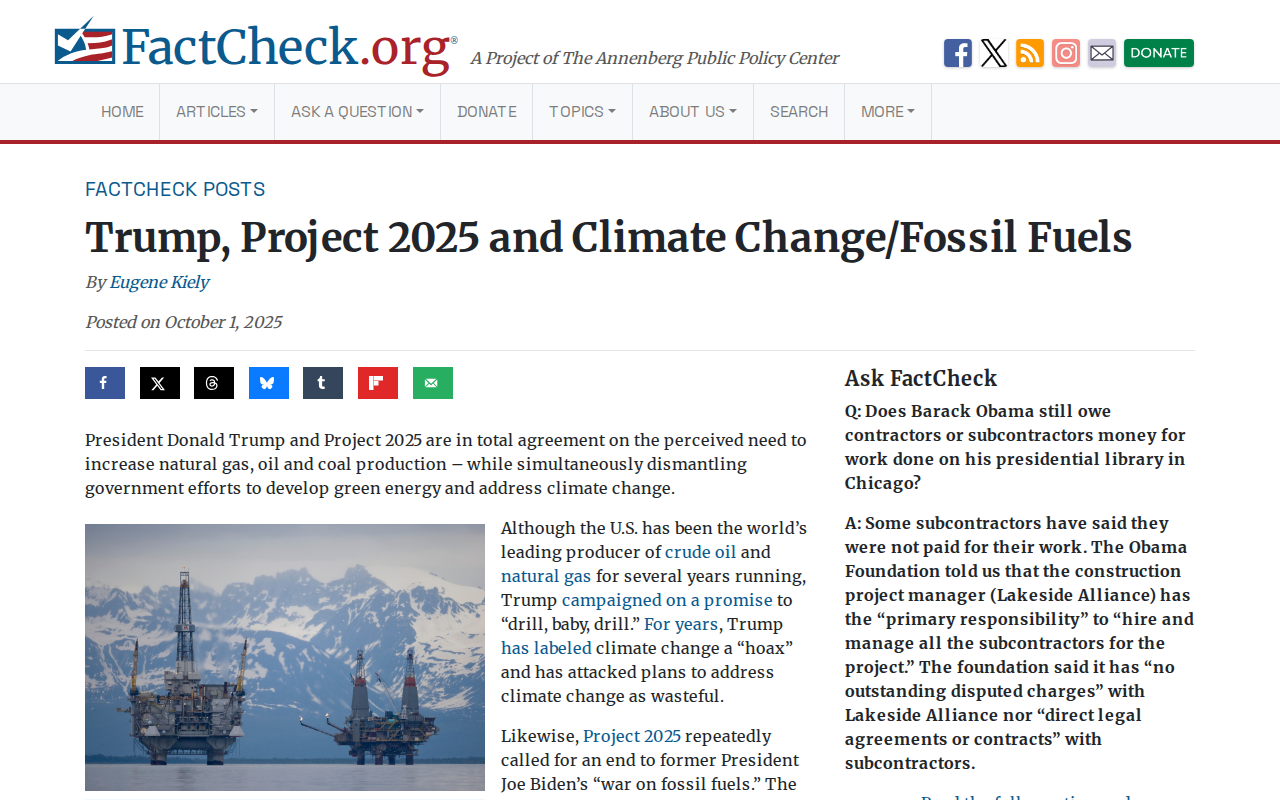Screen dimensions: 1280x800
Task: Share article via green email button
Action: click(433, 383)
